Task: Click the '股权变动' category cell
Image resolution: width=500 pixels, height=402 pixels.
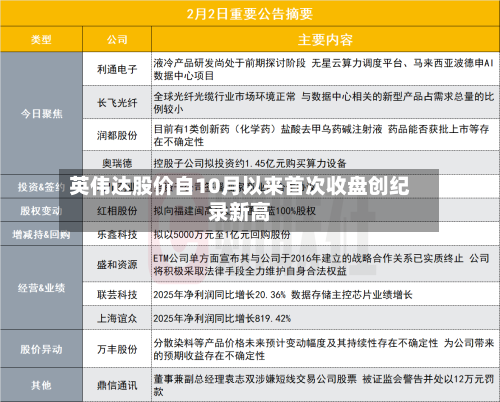Action: pyautogui.click(x=41, y=211)
